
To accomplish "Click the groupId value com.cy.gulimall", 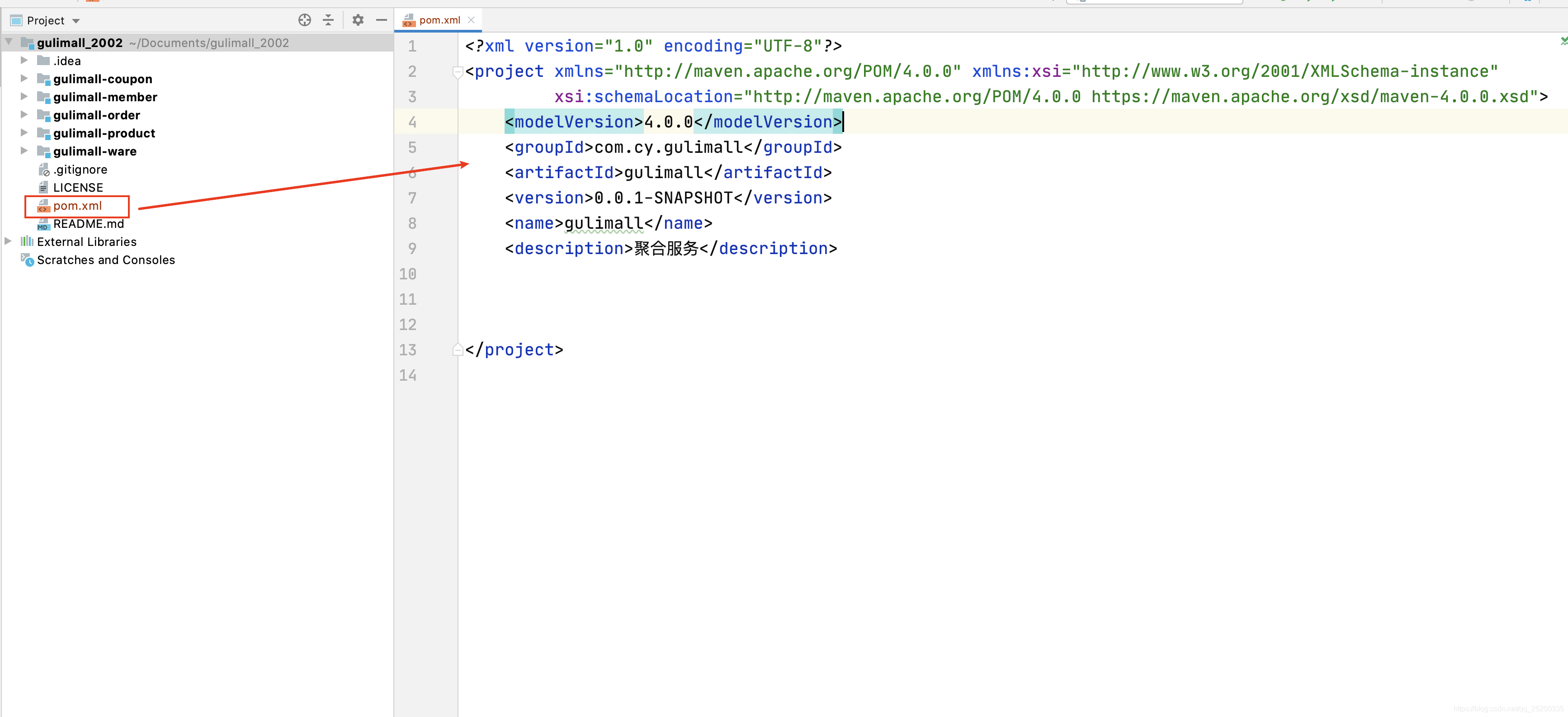I will click(668, 147).
